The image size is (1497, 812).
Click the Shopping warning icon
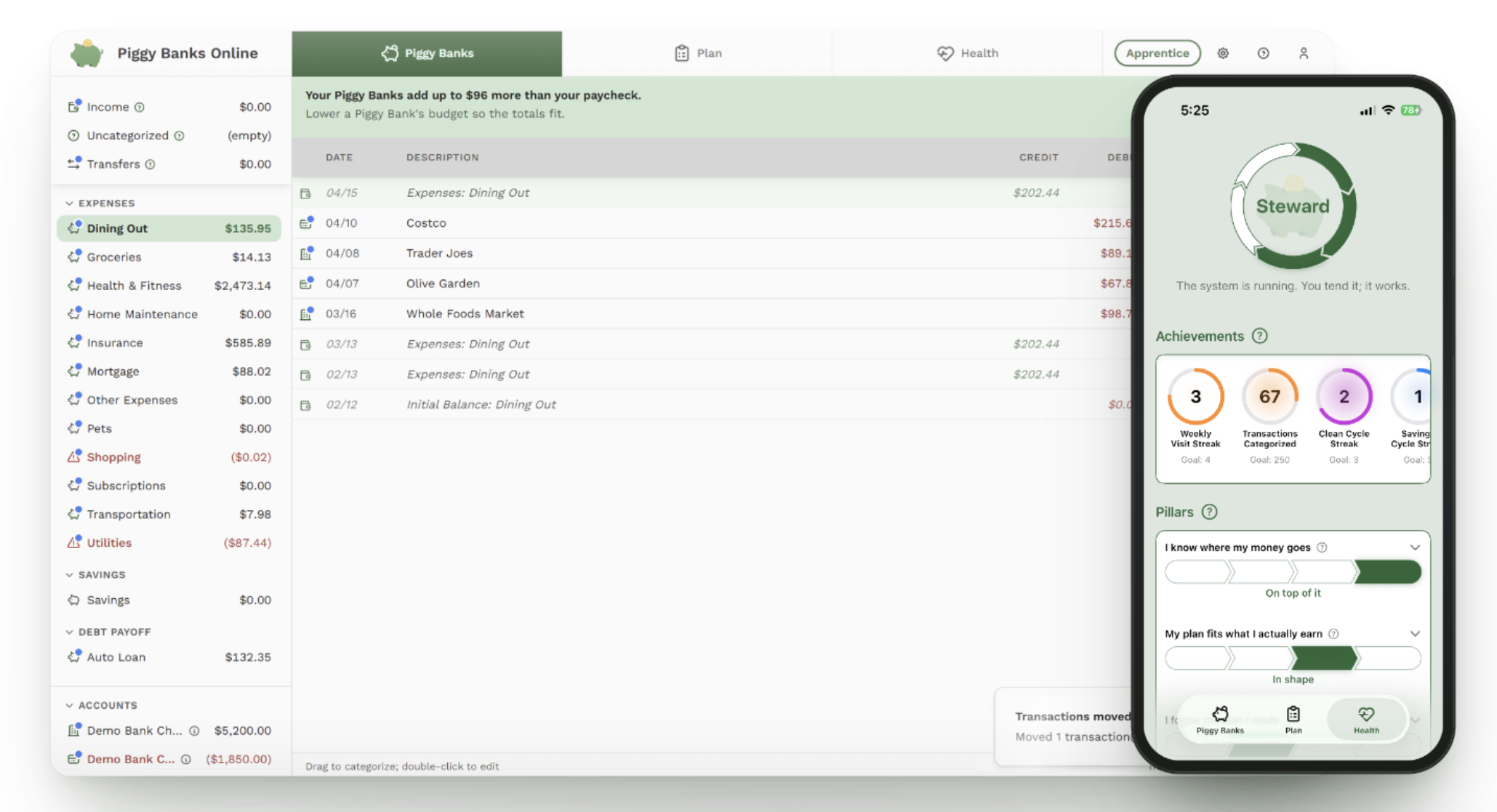(74, 457)
